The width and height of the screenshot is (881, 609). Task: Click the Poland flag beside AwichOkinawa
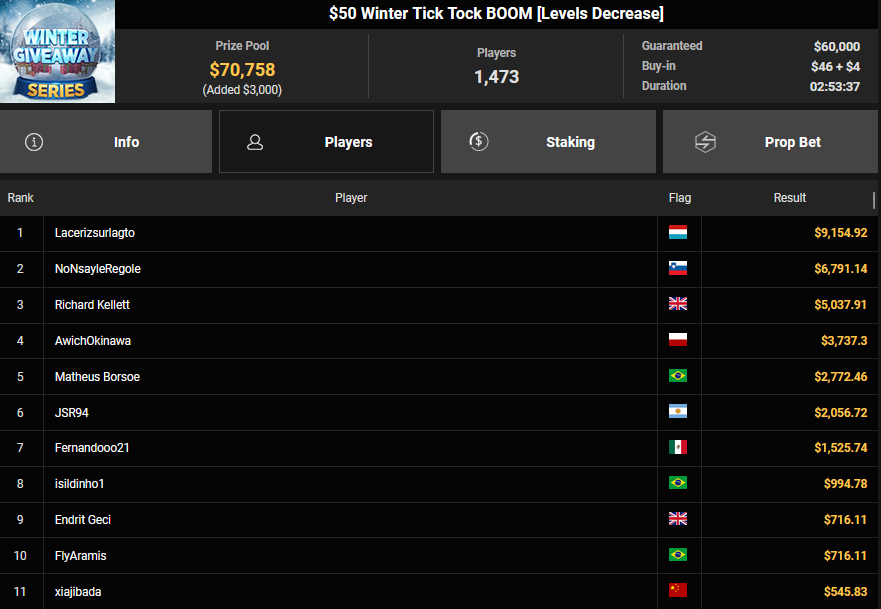(x=678, y=341)
